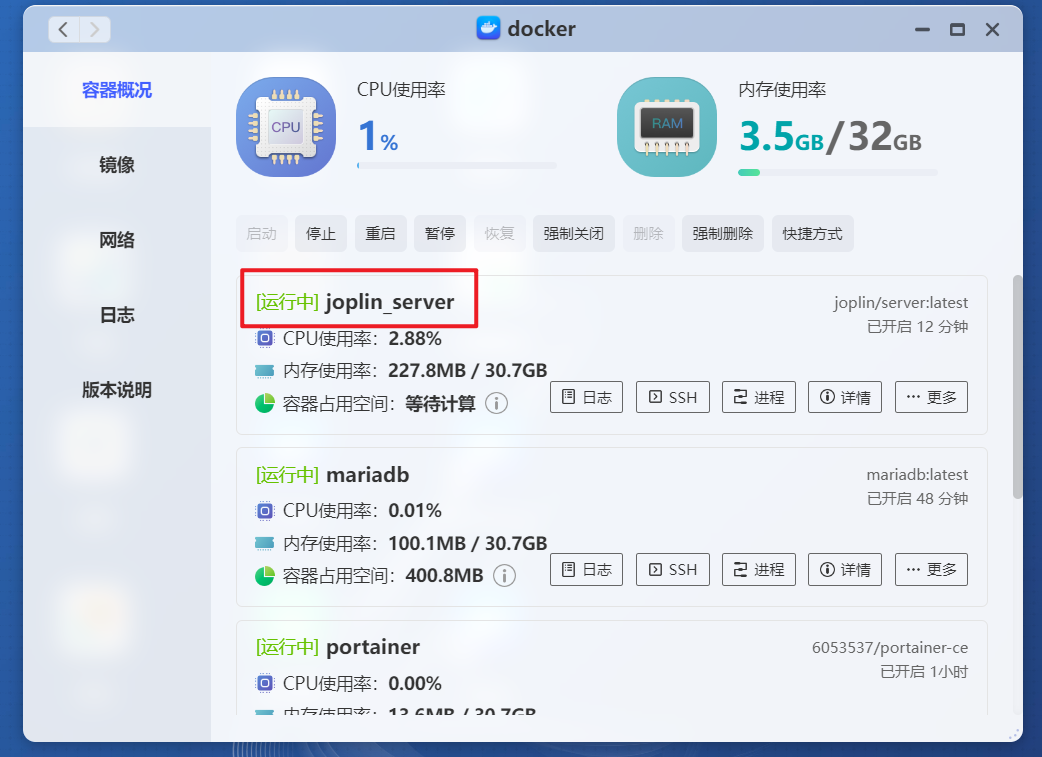Image resolution: width=1042 pixels, height=757 pixels.
Task: Click mariadb CPU usage 0.01% value
Action: pyautogui.click(x=415, y=510)
